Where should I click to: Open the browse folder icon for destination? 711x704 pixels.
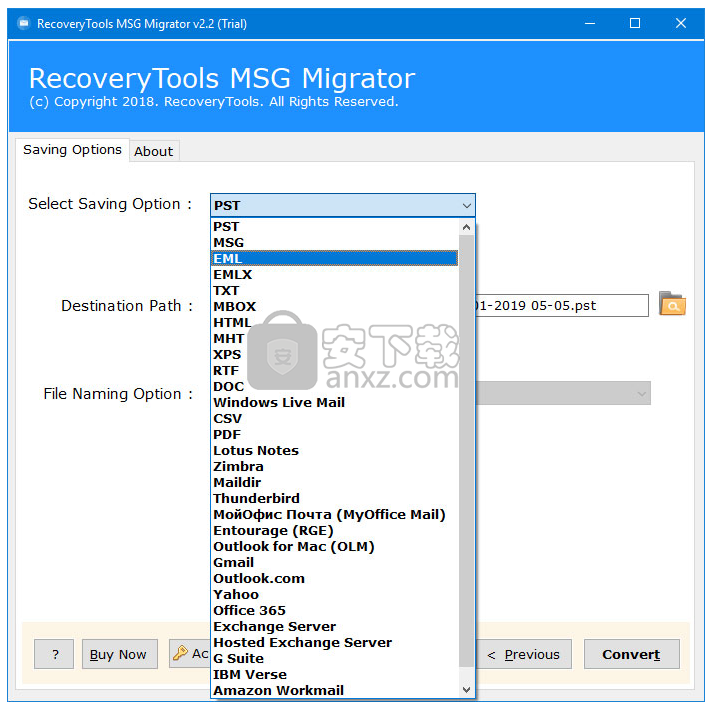click(x=672, y=304)
